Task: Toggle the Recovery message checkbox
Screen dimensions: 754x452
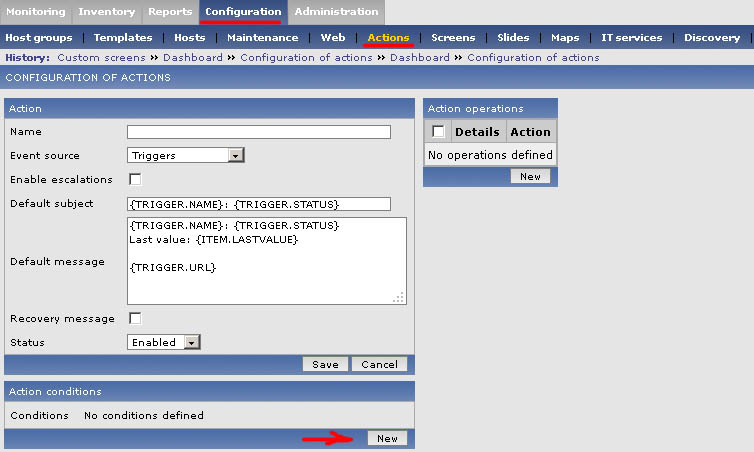Action: tap(136, 318)
